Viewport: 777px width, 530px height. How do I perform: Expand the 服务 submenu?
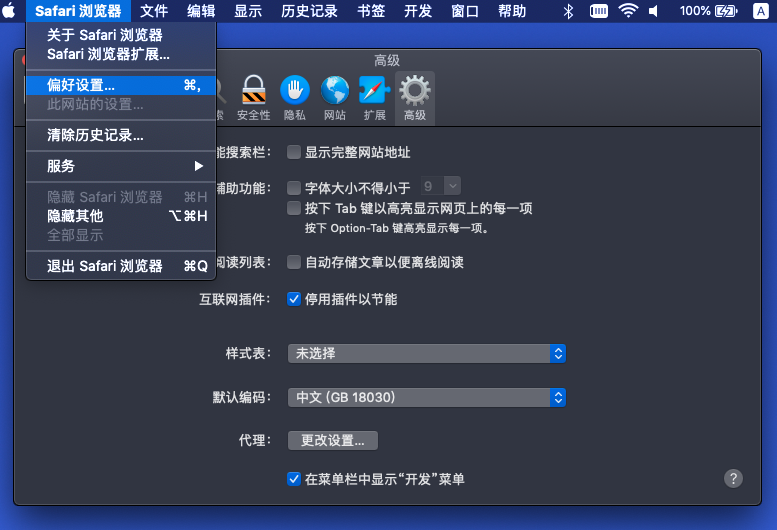coord(121,166)
